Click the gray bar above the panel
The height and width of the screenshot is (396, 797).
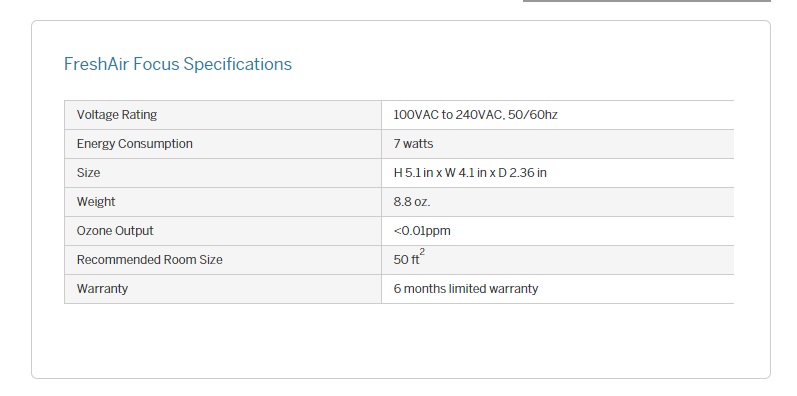coord(647,1)
